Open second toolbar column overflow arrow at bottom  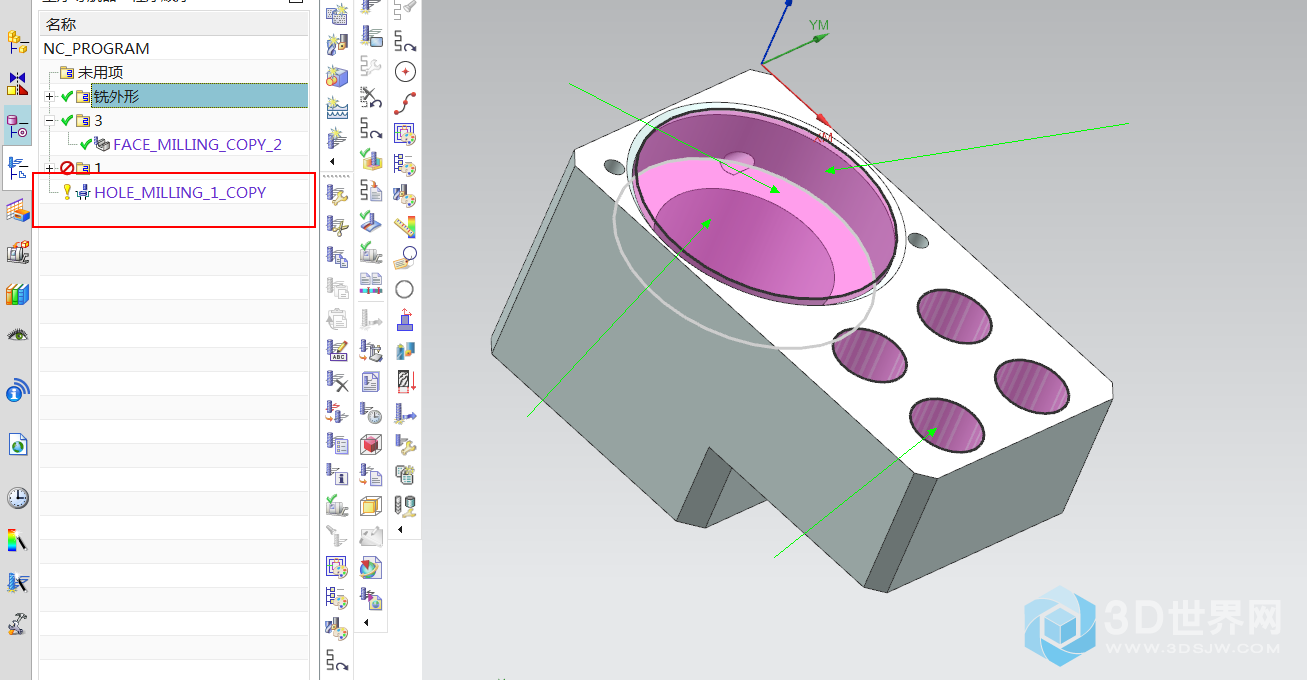pos(366,623)
